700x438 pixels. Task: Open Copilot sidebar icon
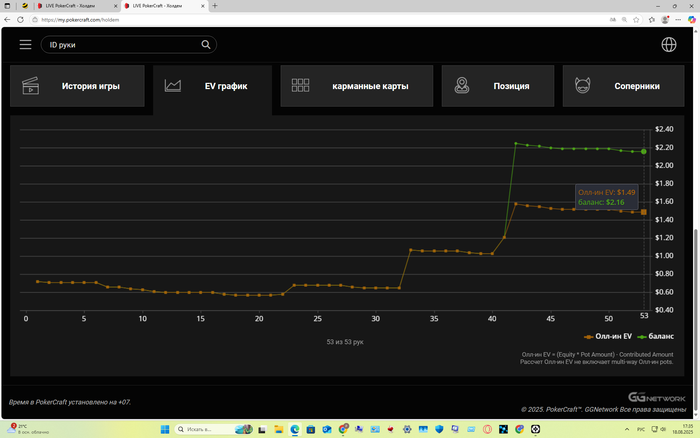point(692,20)
